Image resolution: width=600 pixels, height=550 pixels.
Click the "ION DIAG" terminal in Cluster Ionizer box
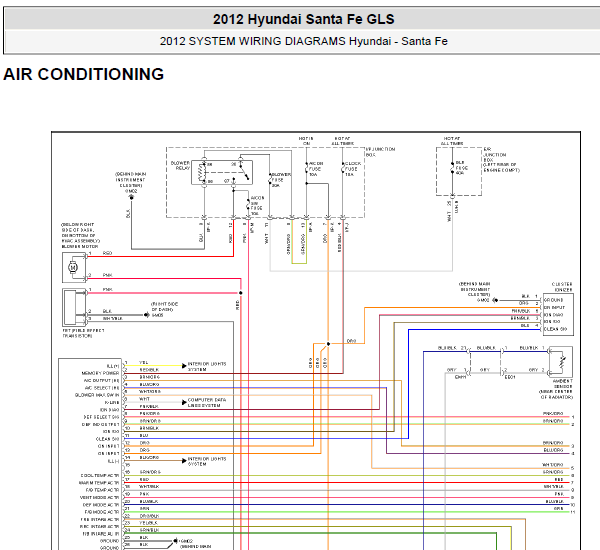pyautogui.click(x=554, y=315)
